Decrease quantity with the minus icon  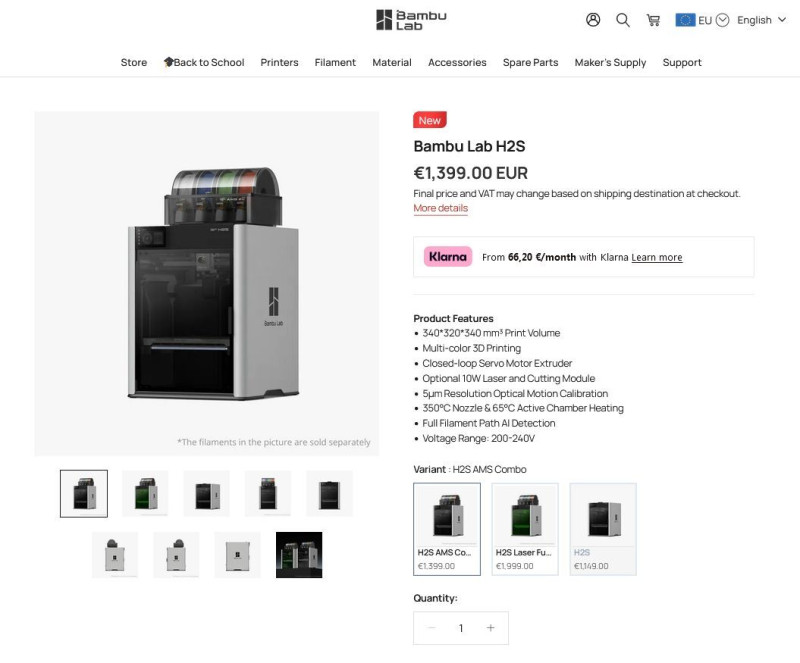(x=431, y=628)
